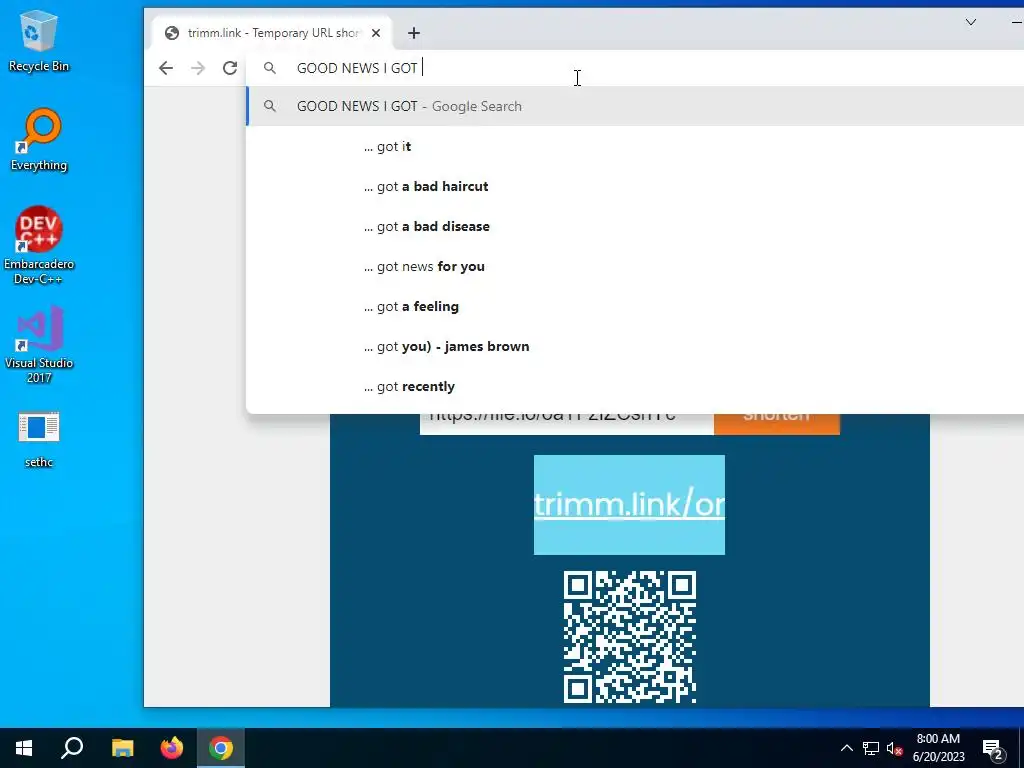Expand the tab search chevron
The image size is (1024, 768).
tap(970, 22)
